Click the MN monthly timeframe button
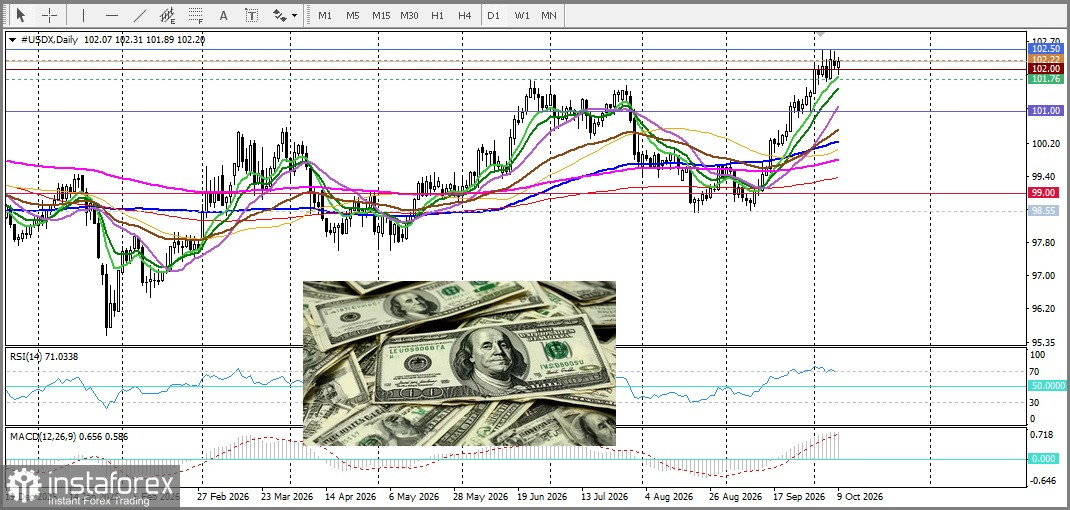This screenshot has width=1070, height=510. tap(549, 14)
